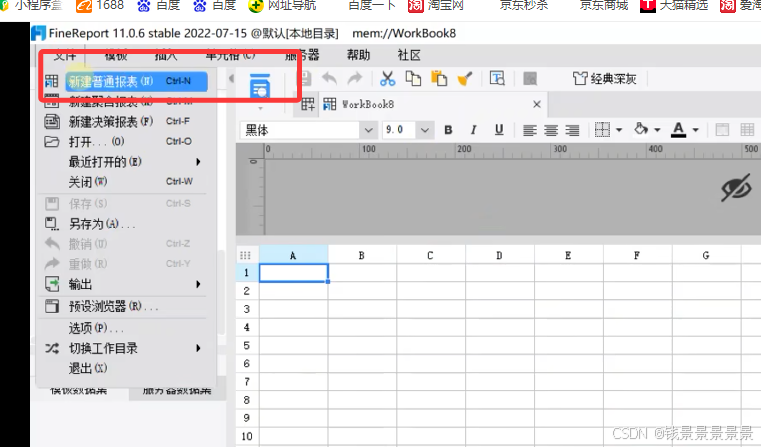The image size is (761, 447).
Task: Close the WorkBook8 tab
Action: pos(537,104)
